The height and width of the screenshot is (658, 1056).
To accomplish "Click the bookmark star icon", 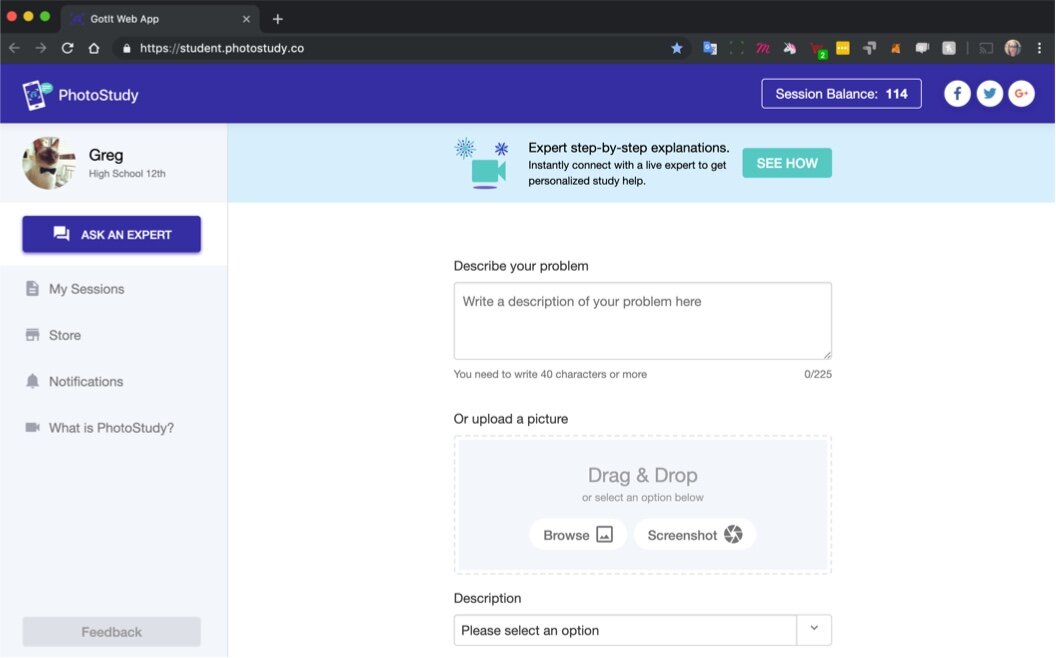I will click(x=677, y=48).
